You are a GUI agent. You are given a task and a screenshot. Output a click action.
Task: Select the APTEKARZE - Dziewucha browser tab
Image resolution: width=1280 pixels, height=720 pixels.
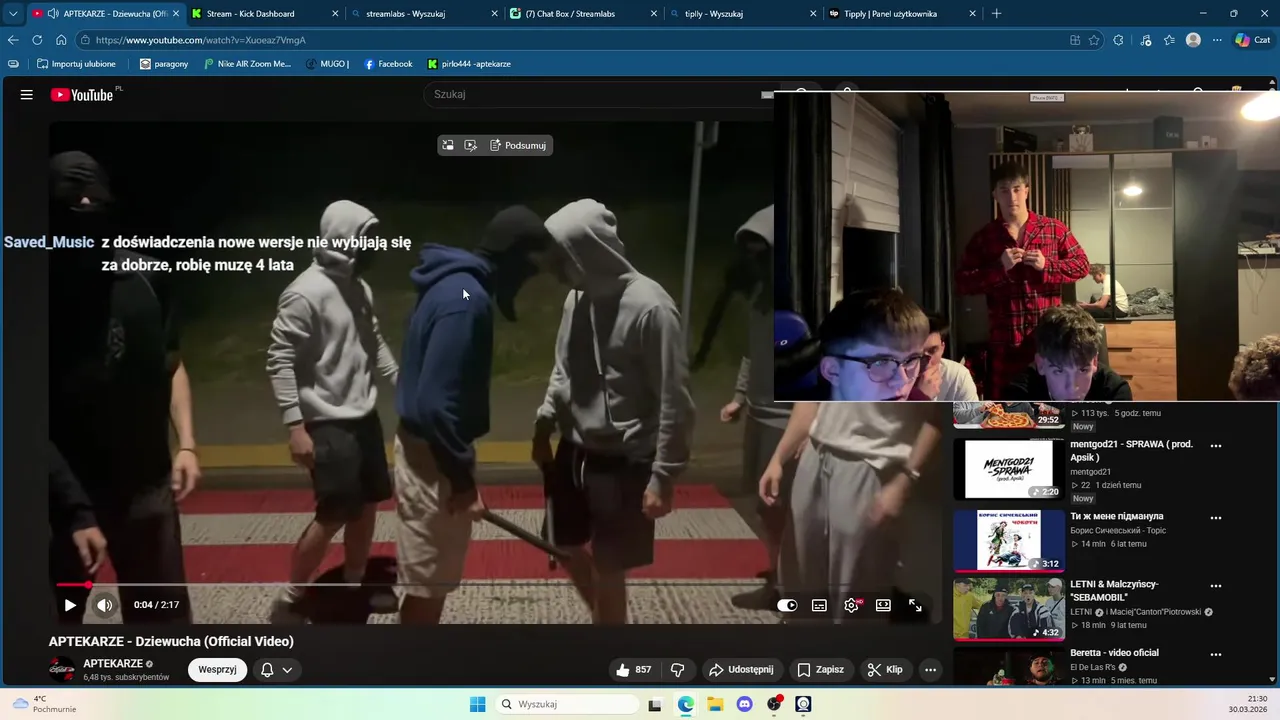104,14
